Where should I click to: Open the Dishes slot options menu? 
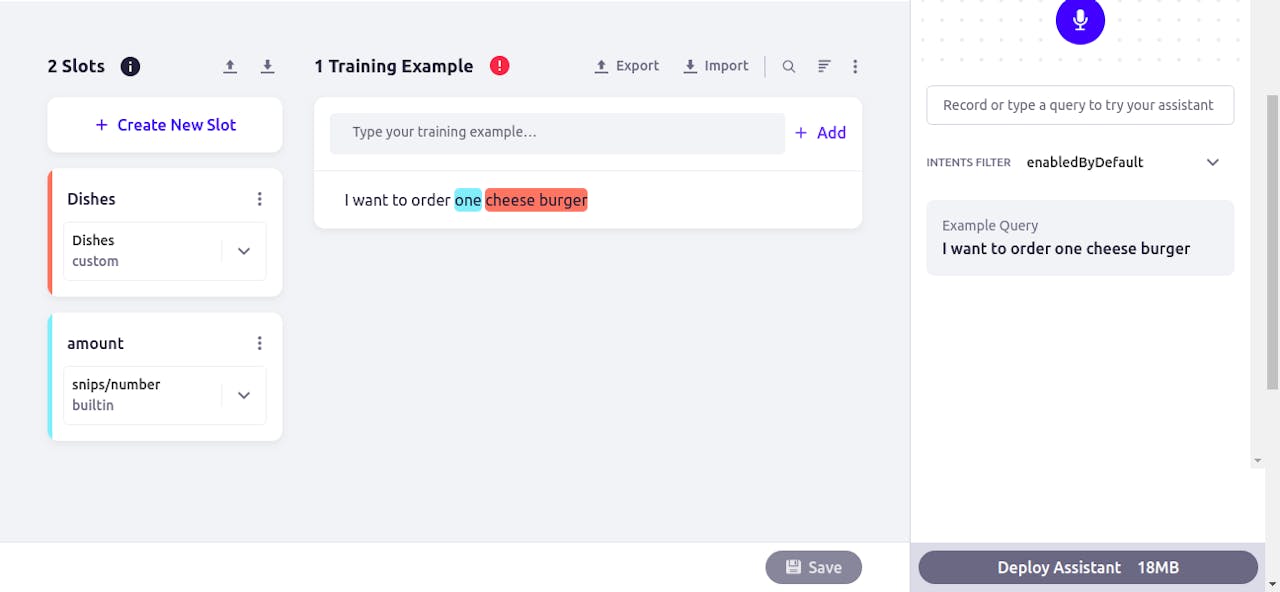tap(259, 199)
